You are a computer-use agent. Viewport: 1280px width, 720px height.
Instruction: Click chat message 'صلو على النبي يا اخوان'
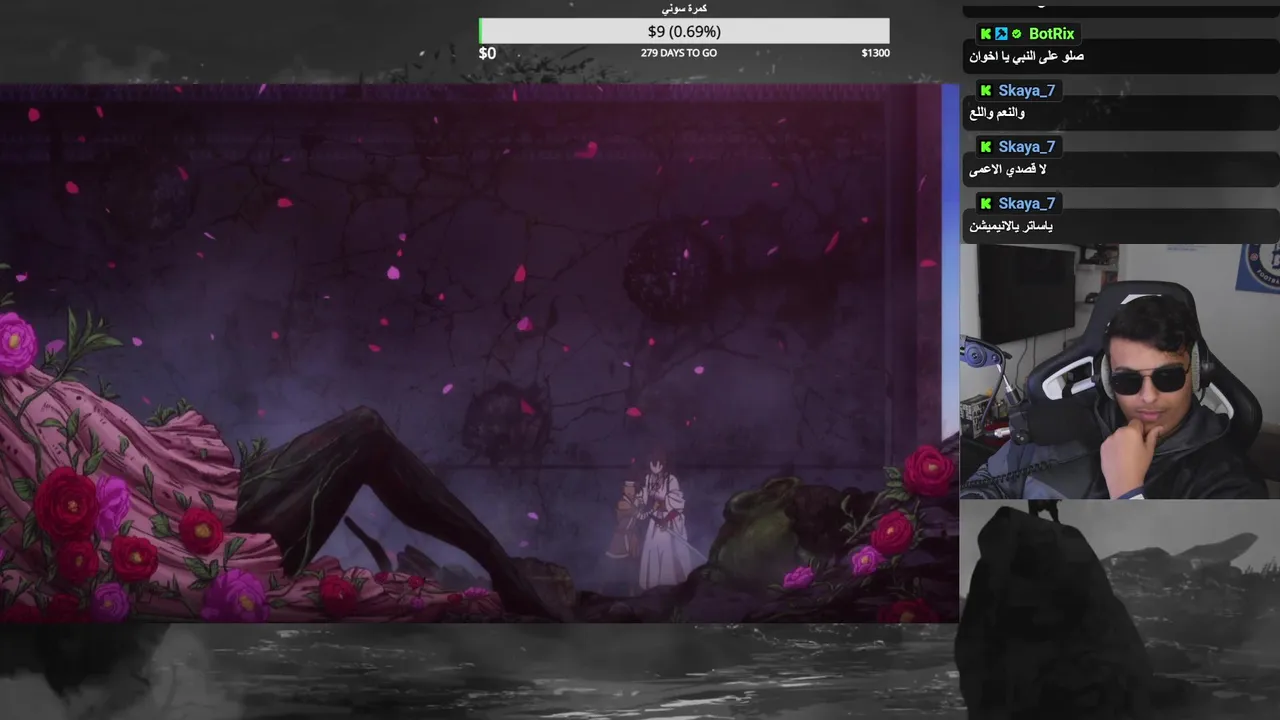coord(1027,57)
